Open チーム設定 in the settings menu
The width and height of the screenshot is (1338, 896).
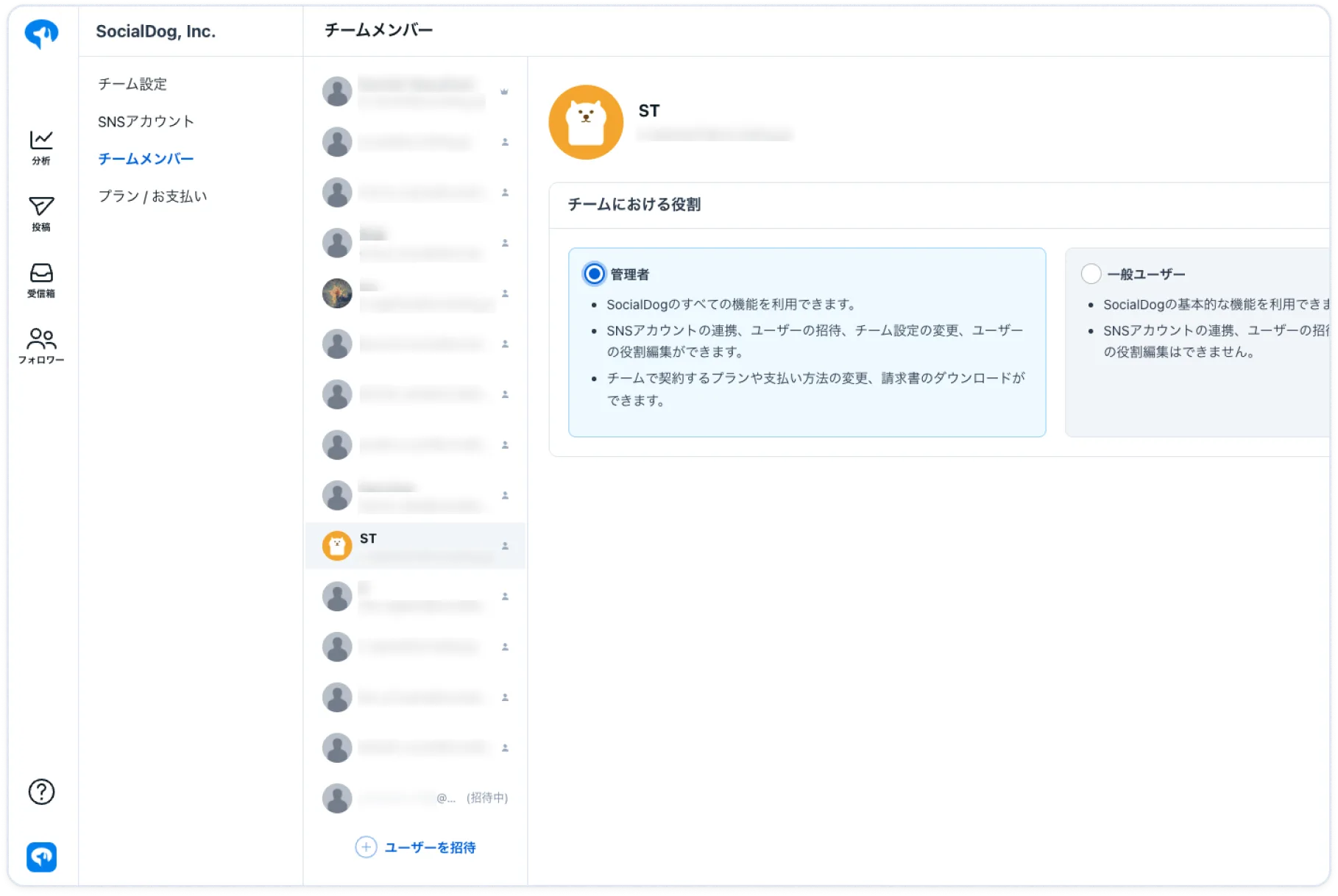(132, 84)
